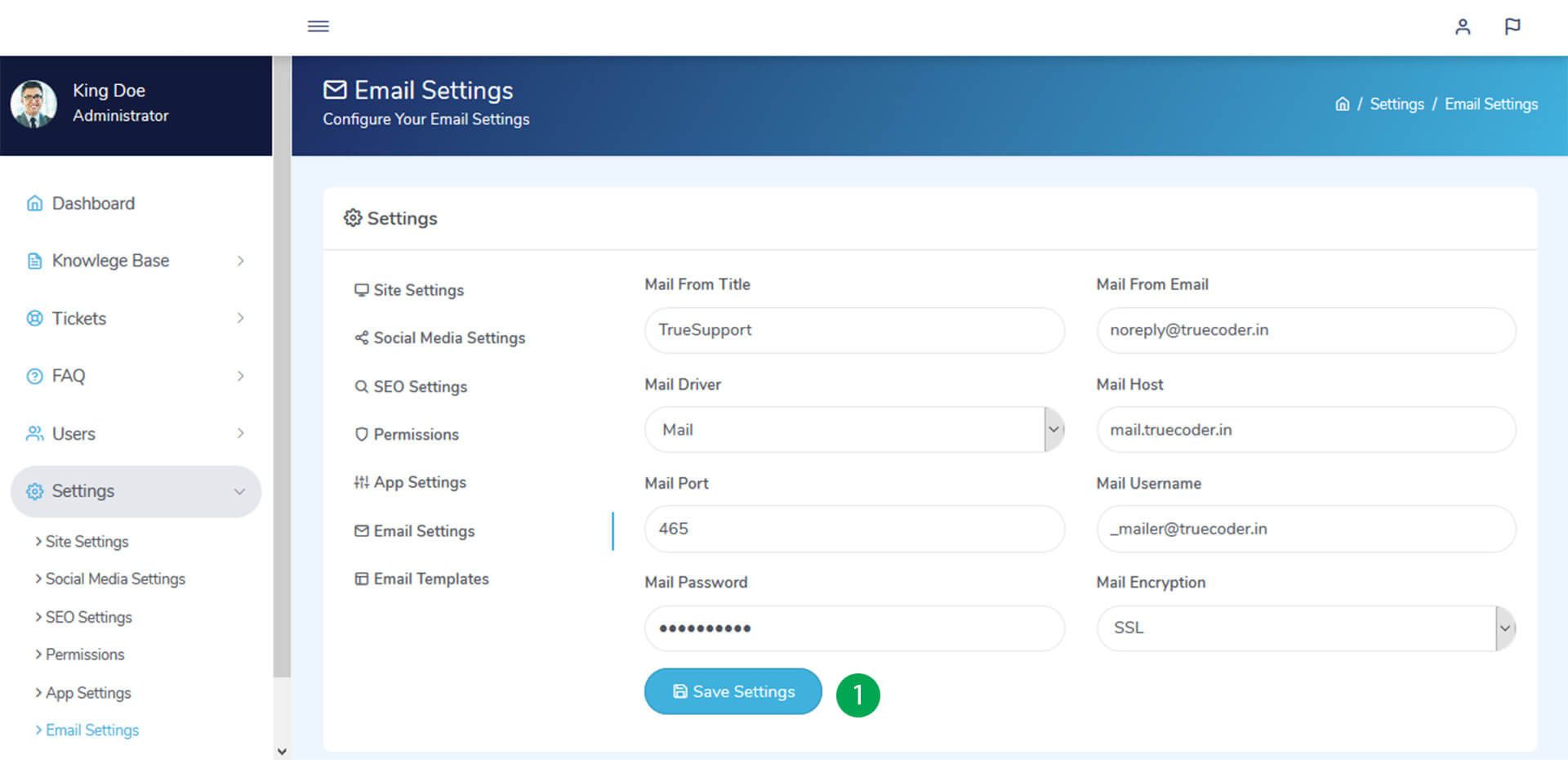Open Dashboard from the sidebar

click(x=92, y=203)
